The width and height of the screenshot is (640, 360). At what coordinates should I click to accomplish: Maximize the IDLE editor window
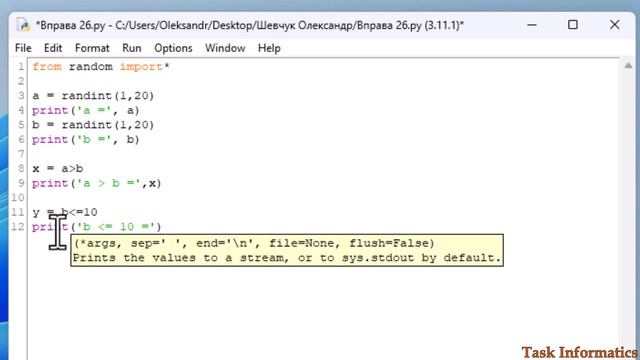[x=573, y=25]
